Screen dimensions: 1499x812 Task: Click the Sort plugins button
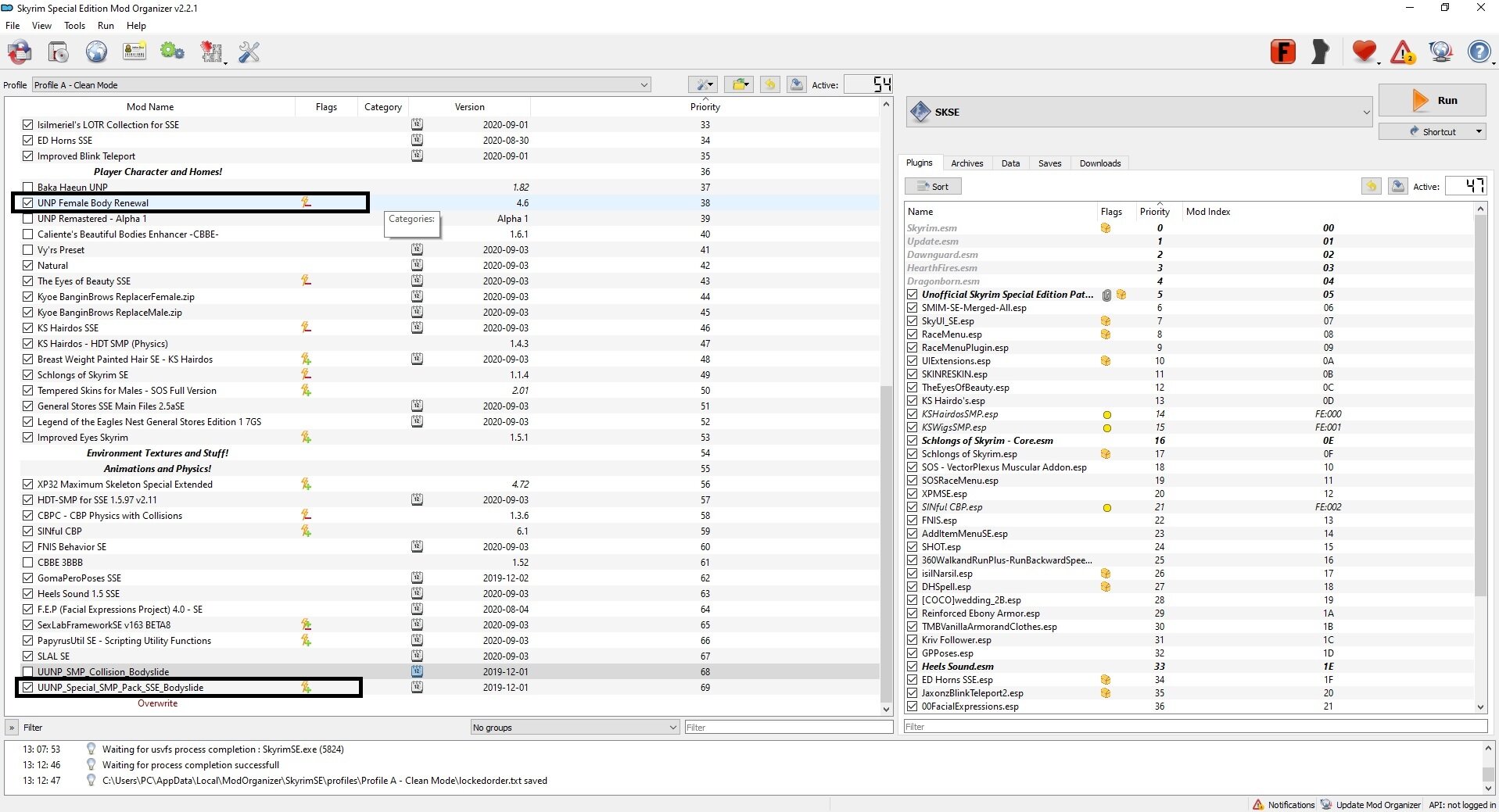pos(933,187)
